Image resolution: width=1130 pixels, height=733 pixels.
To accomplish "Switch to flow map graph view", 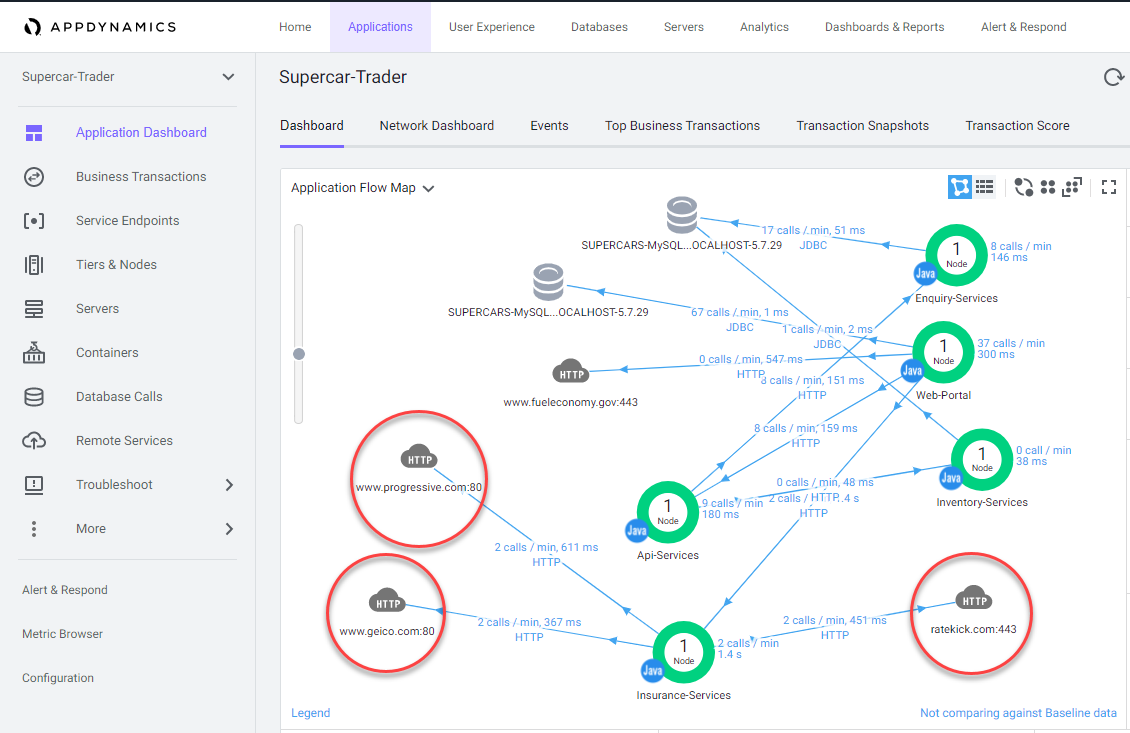I will [959, 187].
